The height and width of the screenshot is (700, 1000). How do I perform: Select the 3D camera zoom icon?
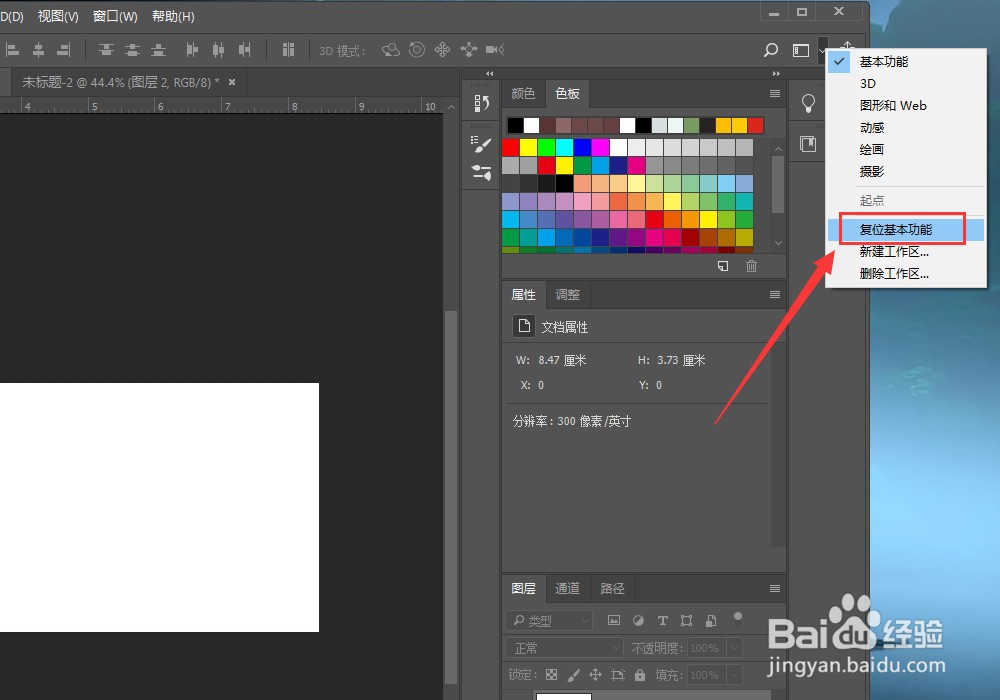(495, 50)
